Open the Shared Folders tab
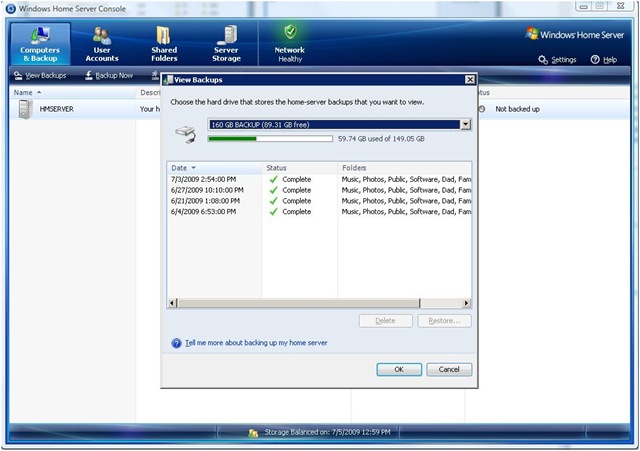640x451 pixels. tap(164, 44)
